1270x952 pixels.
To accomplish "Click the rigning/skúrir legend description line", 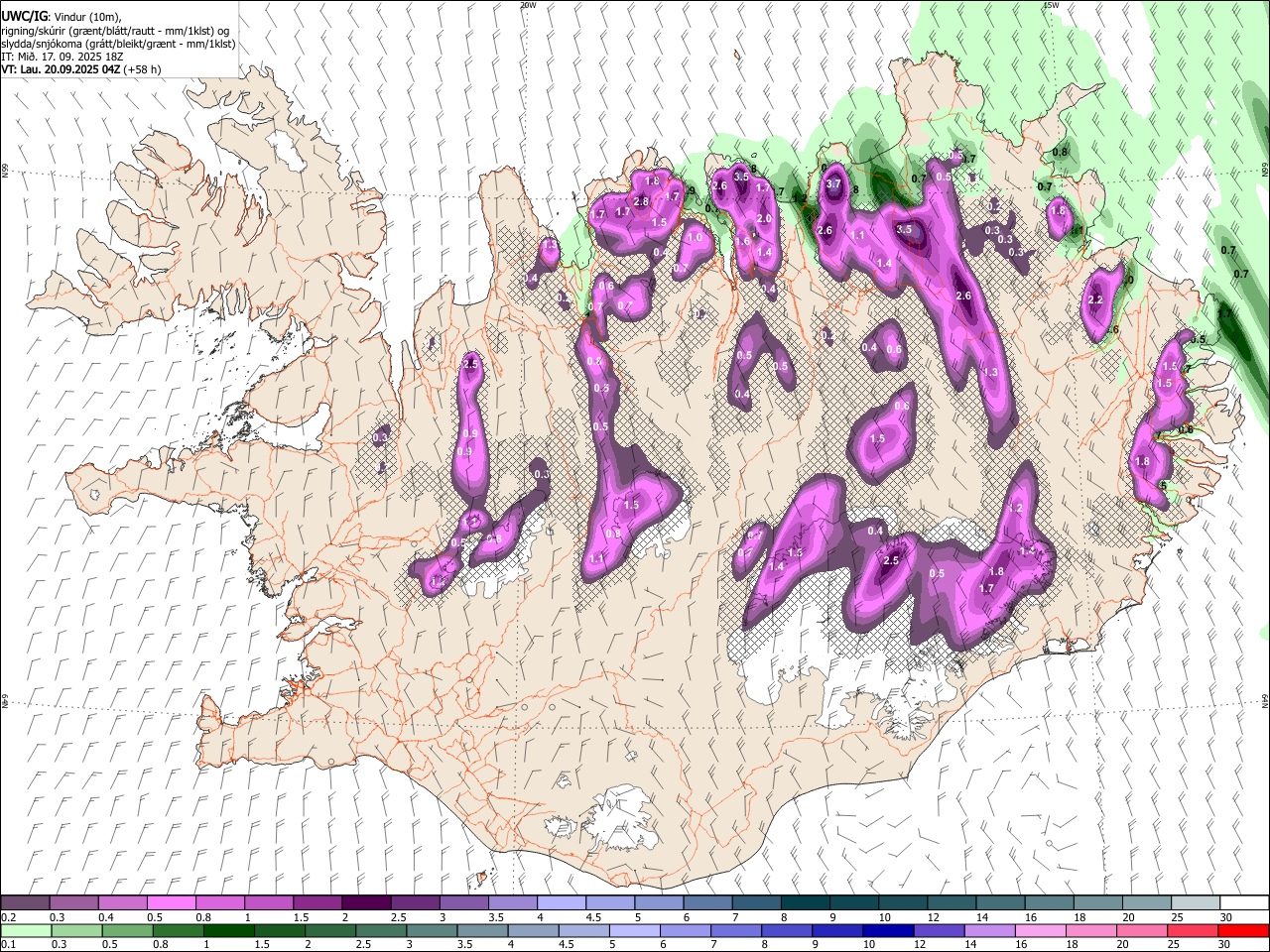I will (x=115, y=31).
